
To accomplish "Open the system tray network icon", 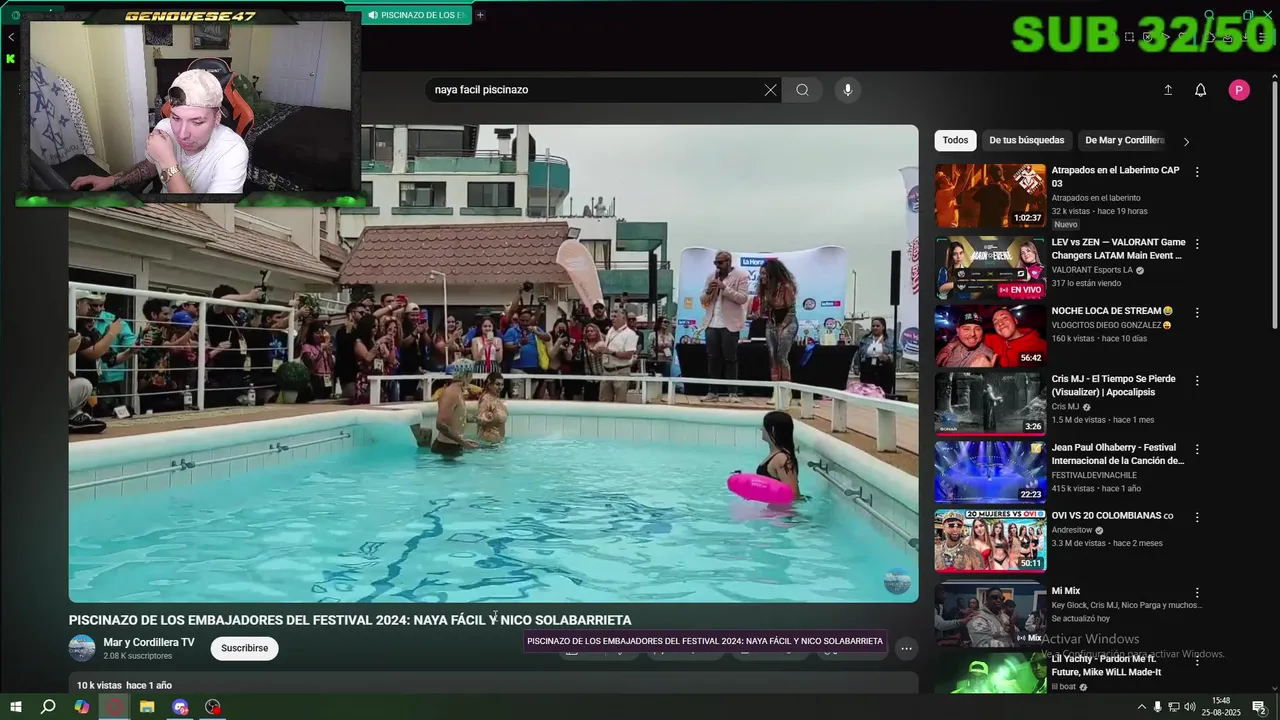I will click(x=1174, y=707).
